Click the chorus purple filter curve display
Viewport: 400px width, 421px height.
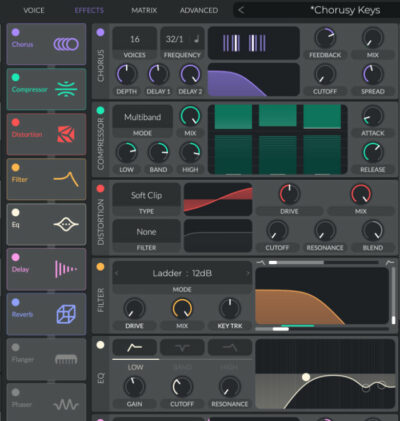254,80
